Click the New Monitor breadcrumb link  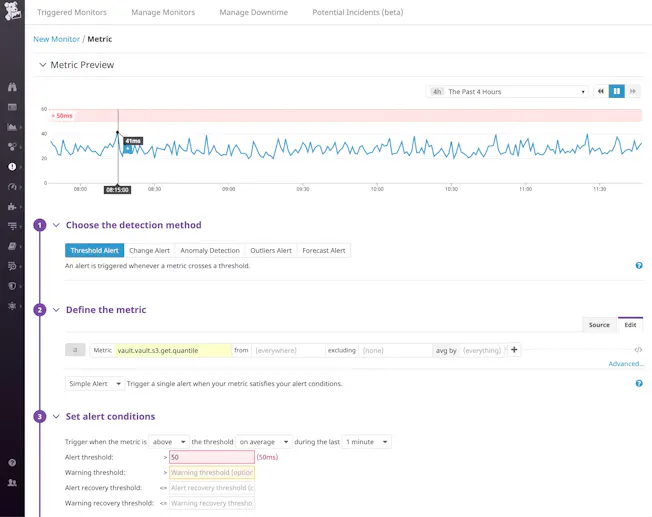click(x=55, y=39)
